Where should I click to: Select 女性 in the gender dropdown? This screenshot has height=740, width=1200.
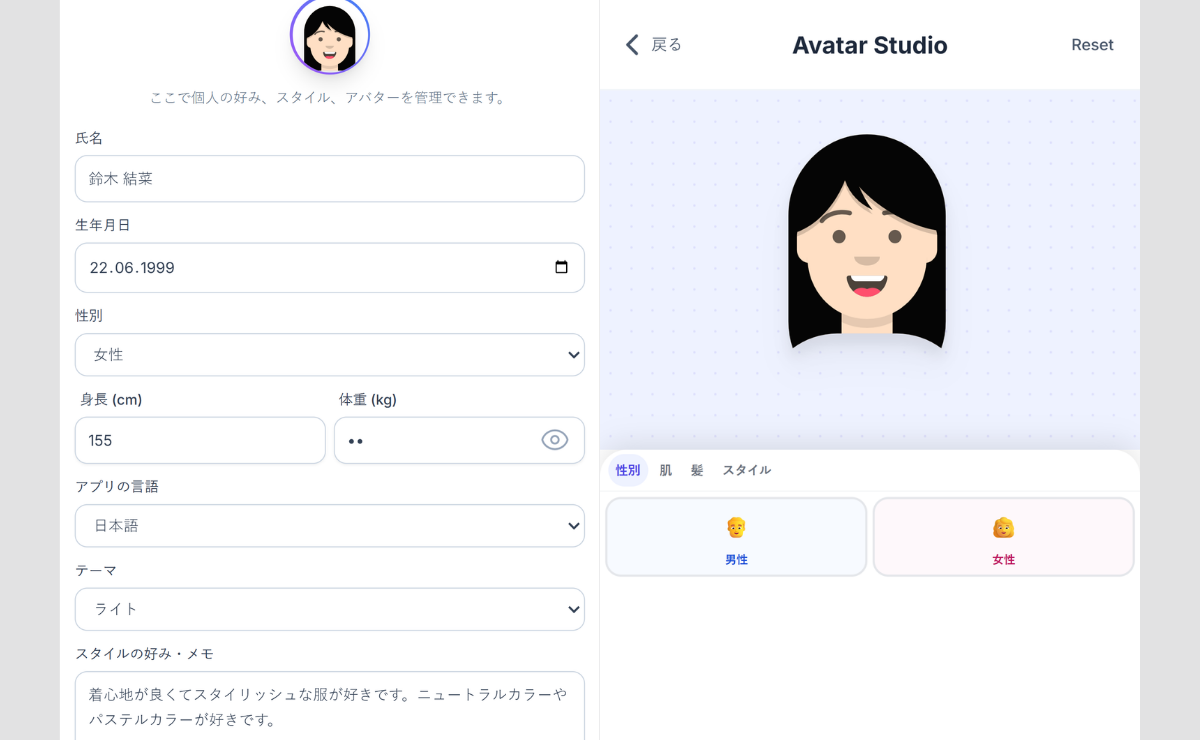point(330,355)
